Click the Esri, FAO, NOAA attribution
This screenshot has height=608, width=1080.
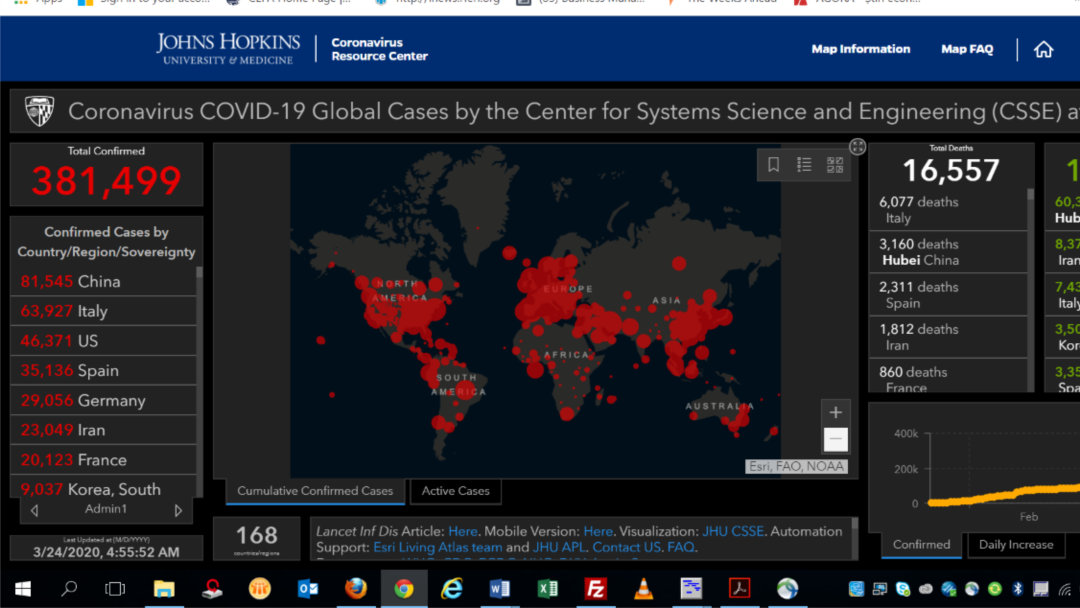tap(796, 466)
